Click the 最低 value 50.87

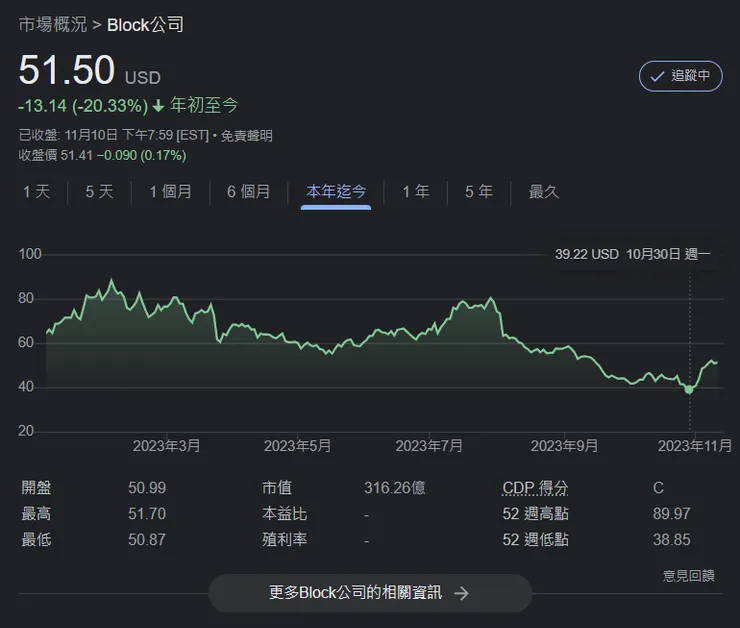click(147, 539)
